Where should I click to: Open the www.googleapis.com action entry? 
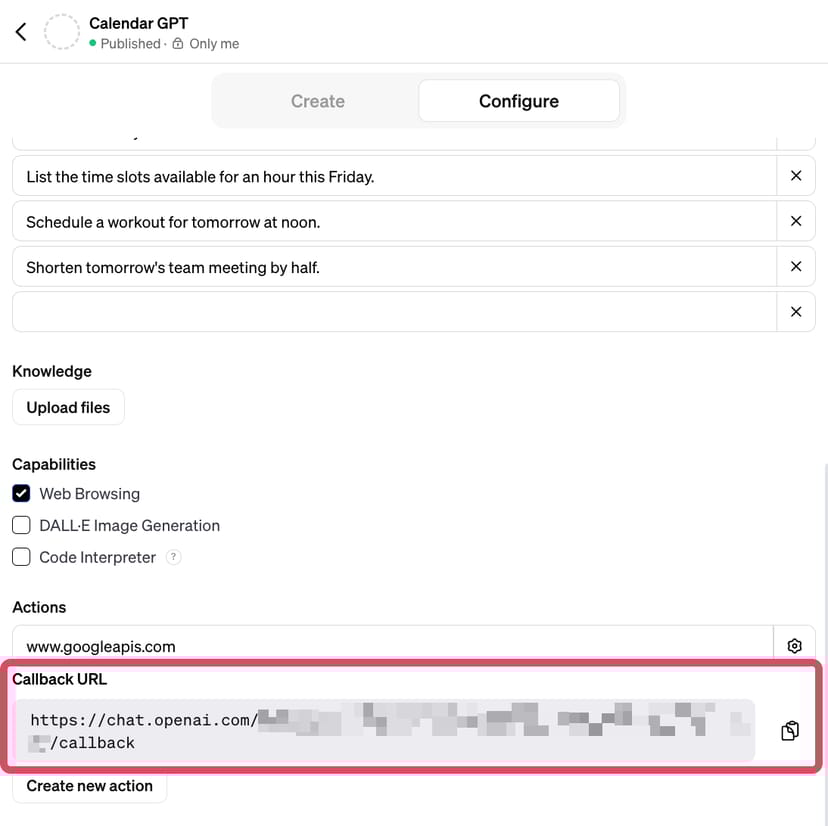tap(392, 646)
